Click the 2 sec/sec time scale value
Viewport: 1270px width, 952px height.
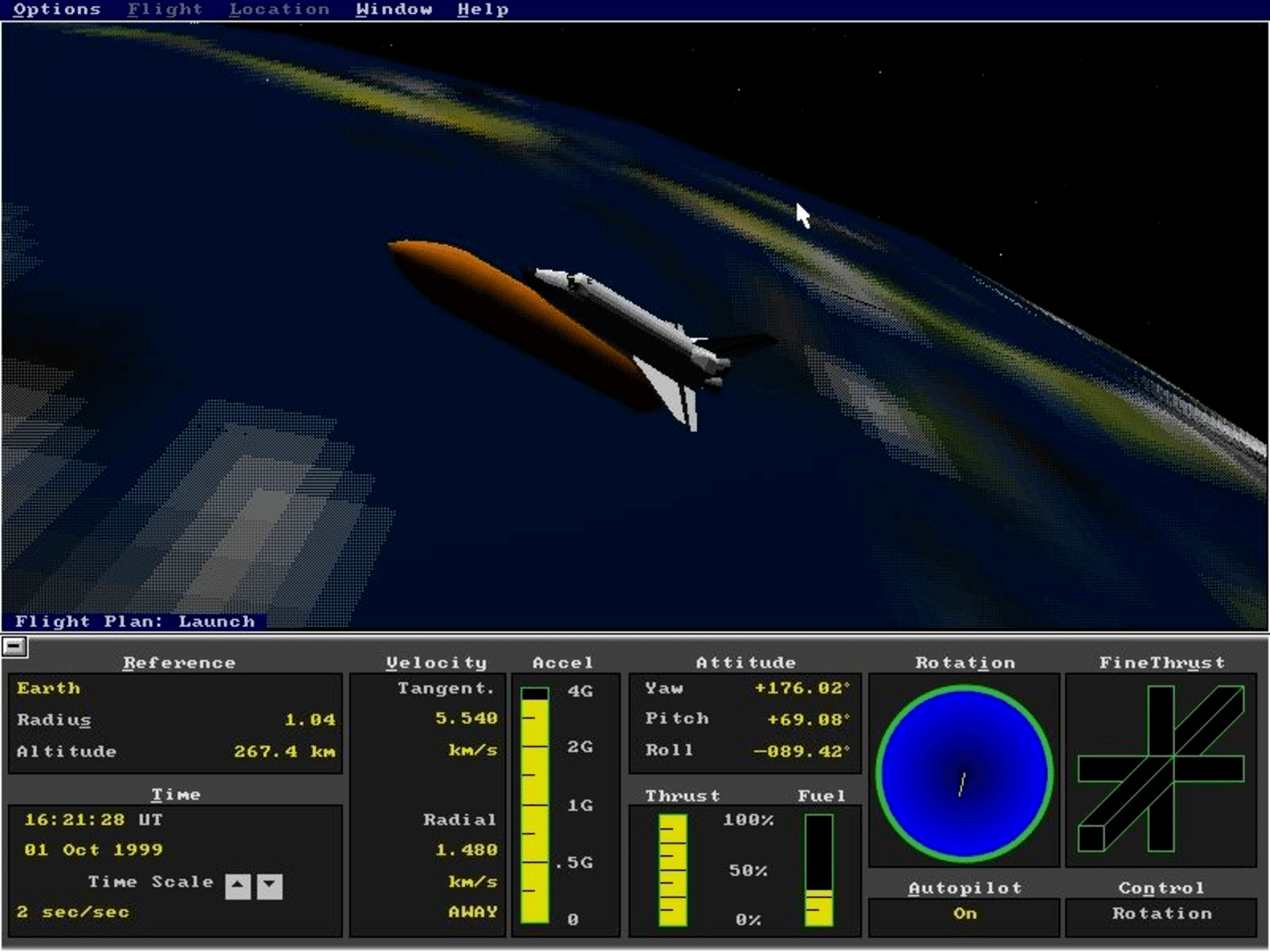click(x=72, y=912)
